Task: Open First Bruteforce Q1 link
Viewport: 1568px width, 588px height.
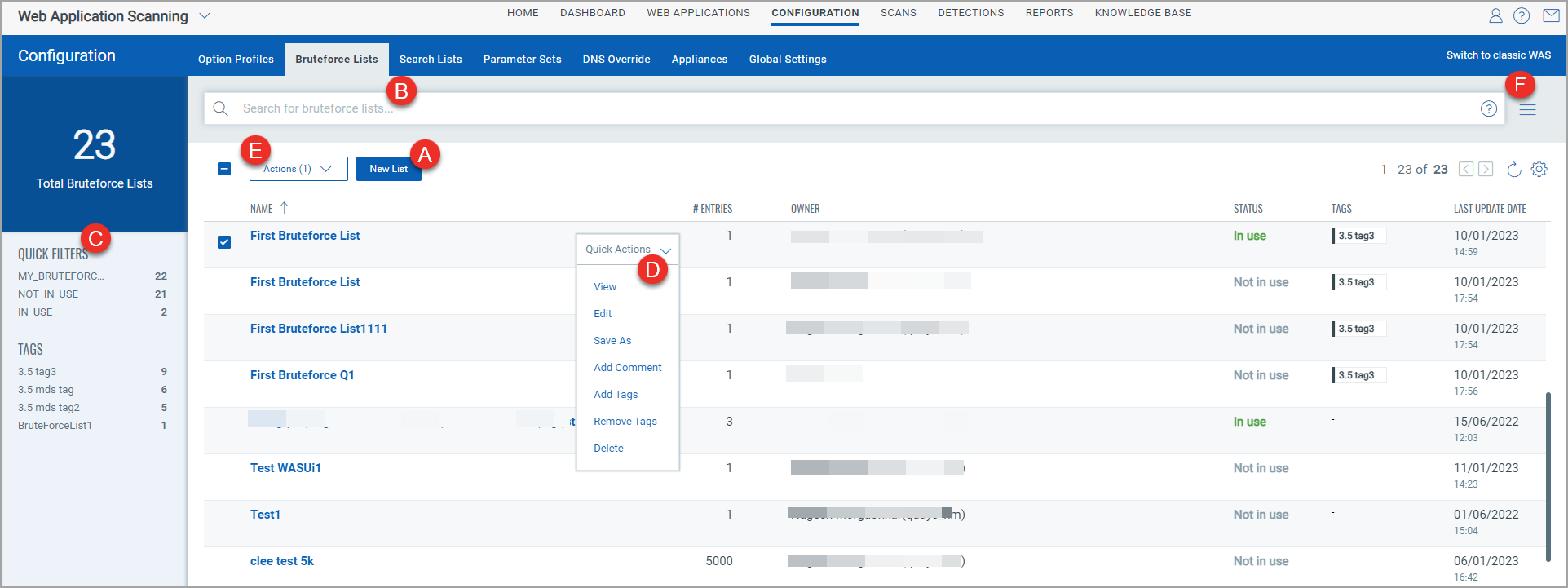Action: click(x=303, y=375)
